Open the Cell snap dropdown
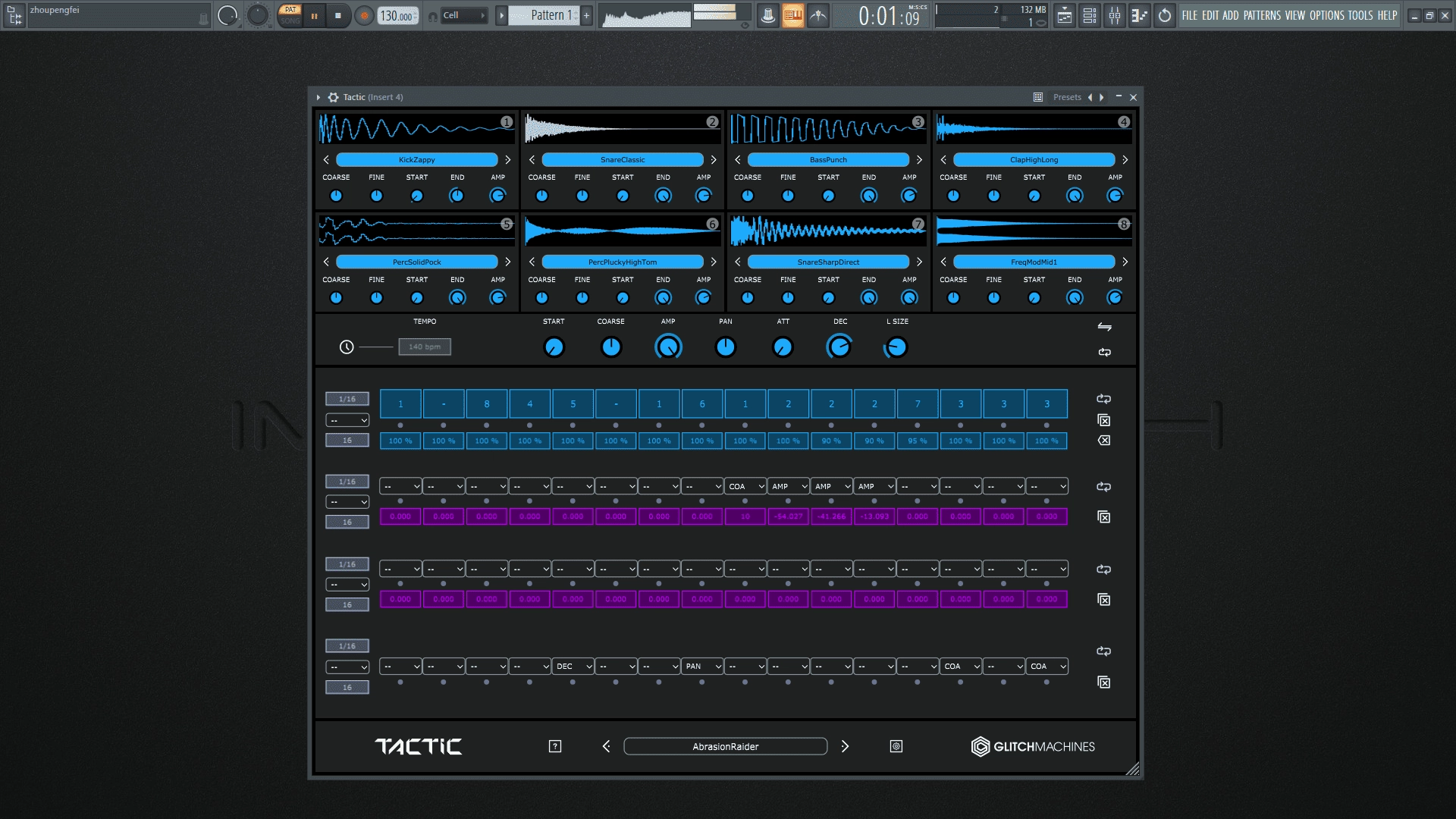The width and height of the screenshot is (1456, 819). pyautogui.click(x=463, y=15)
